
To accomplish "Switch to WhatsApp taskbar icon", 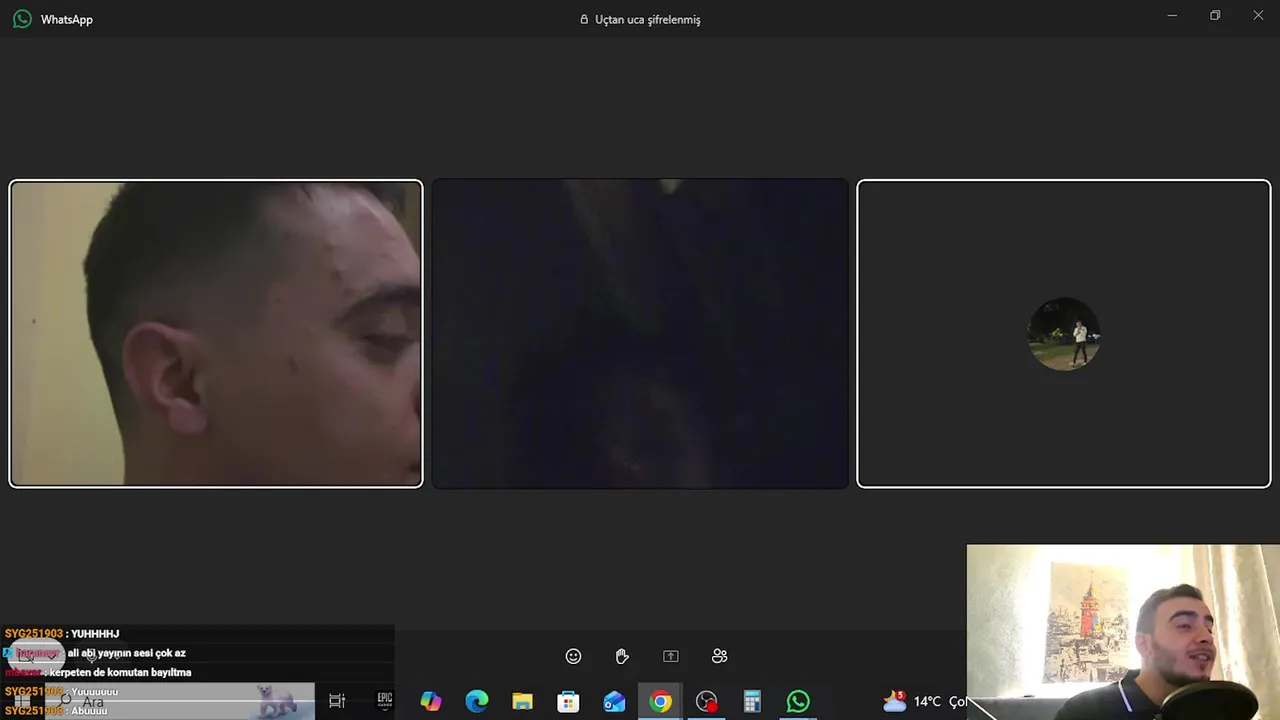I will tap(798, 701).
